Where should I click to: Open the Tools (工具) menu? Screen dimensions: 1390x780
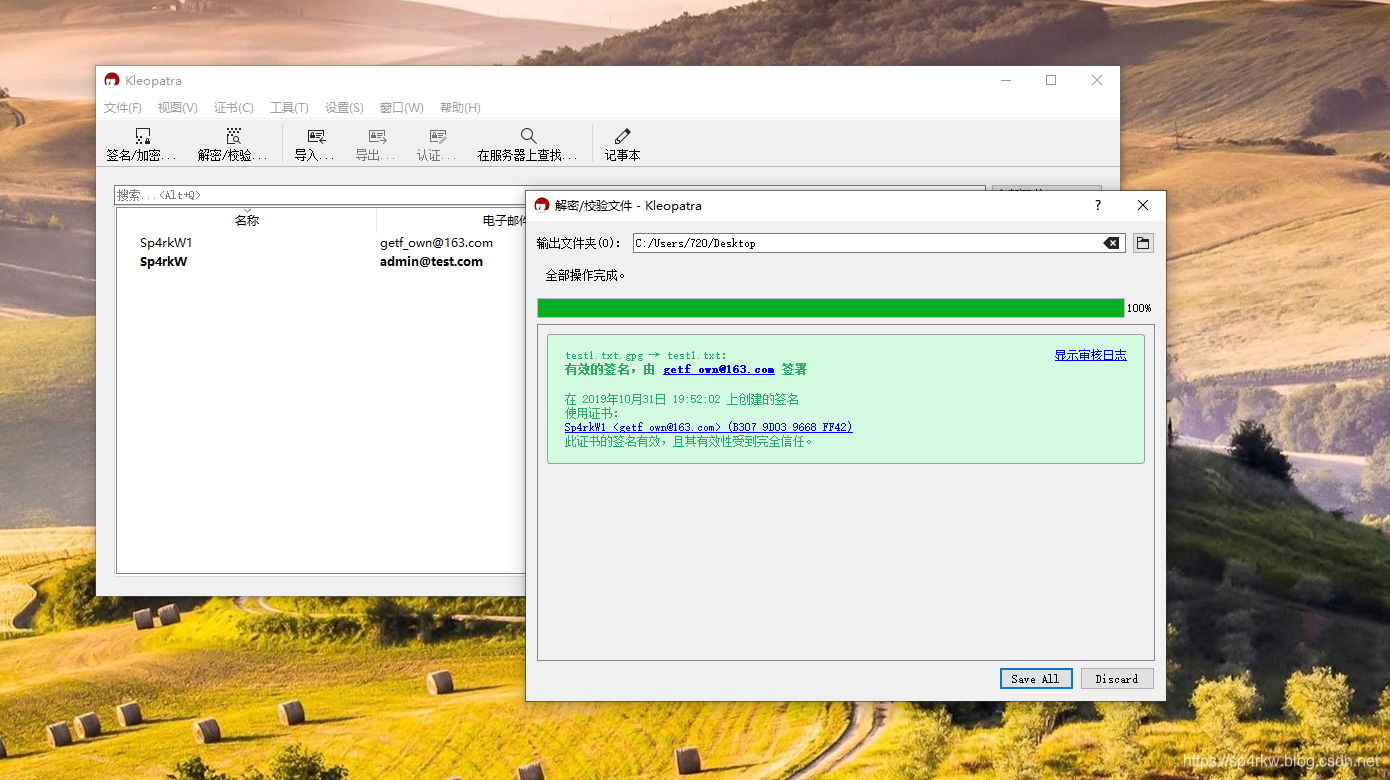pyautogui.click(x=289, y=108)
